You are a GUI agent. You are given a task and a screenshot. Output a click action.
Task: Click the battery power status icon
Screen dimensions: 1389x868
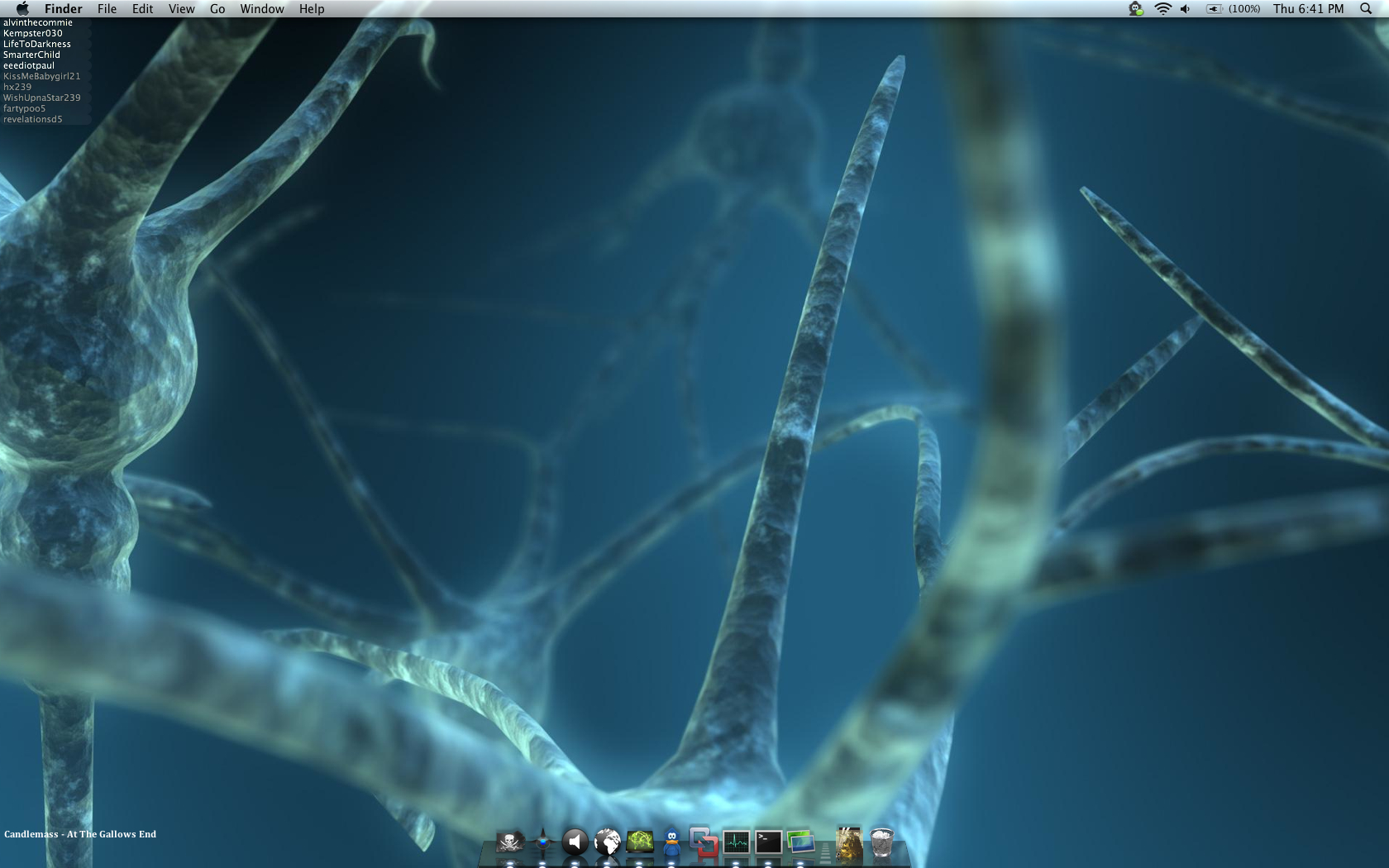(1214, 8)
